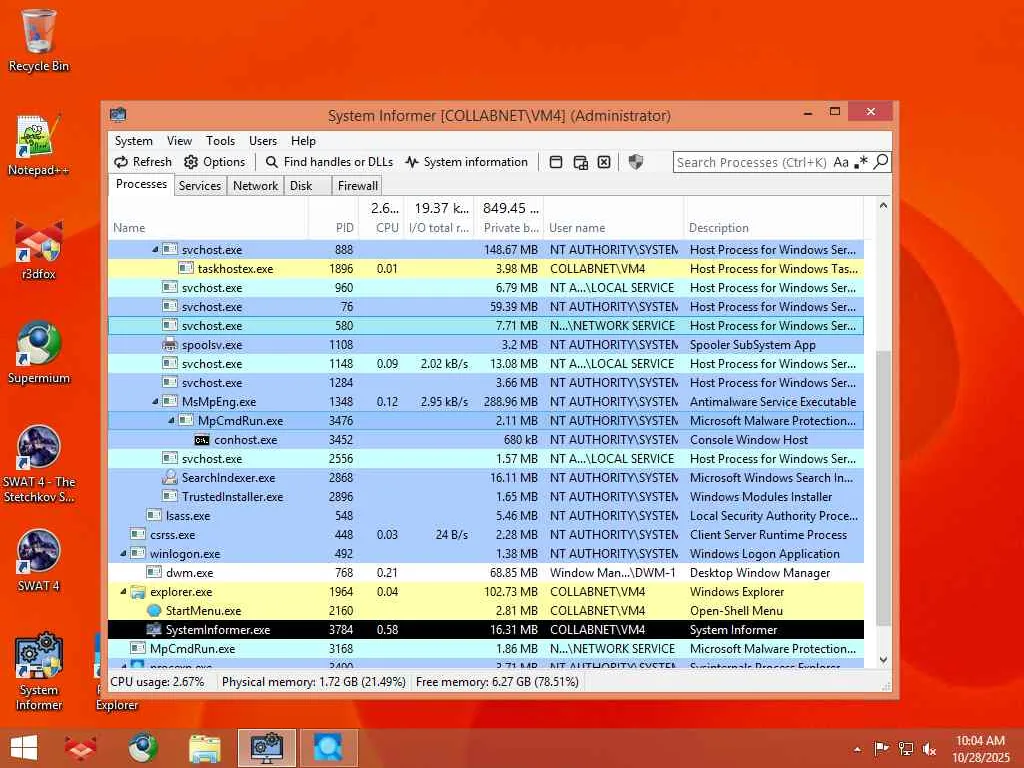This screenshot has height=768, width=1024.
Task: Select the Supermium desktop shortcut
Action: pos(39,353)
